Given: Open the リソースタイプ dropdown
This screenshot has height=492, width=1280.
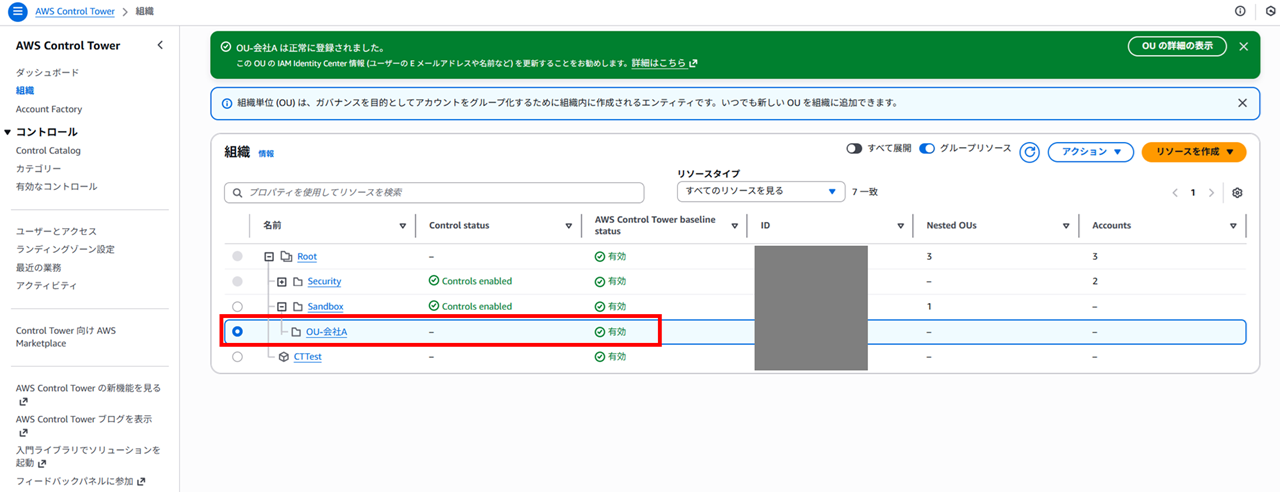Looking at the screenshot, I should pyautogui.click(x=762, y=191).
